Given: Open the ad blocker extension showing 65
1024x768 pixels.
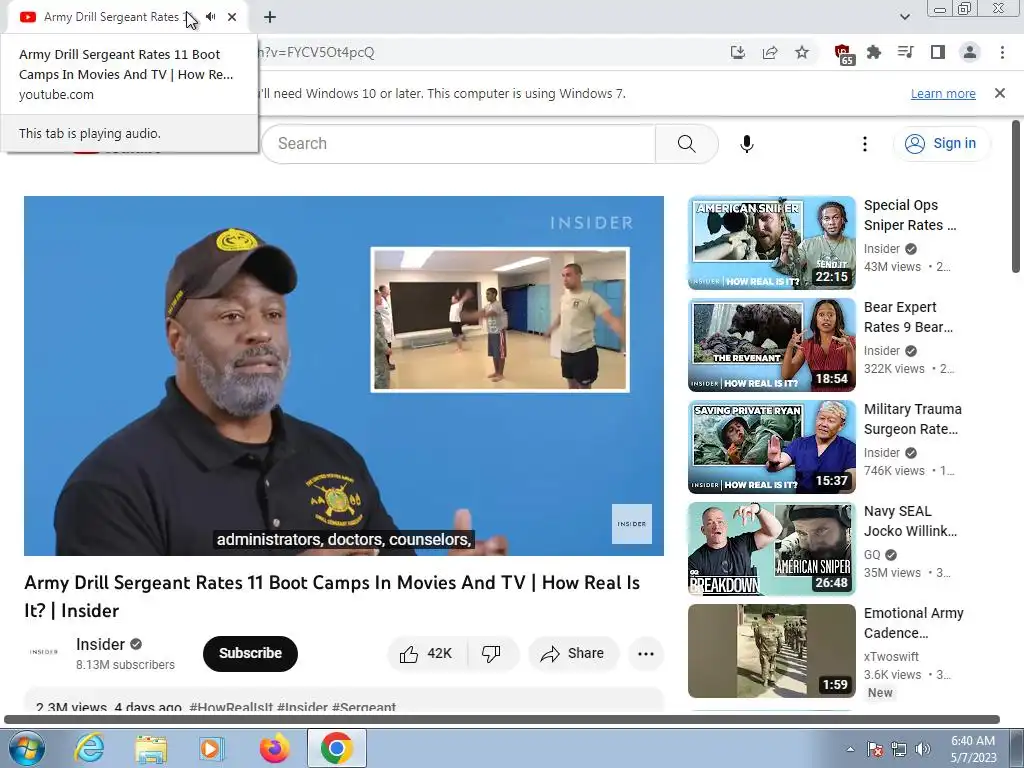Looking at the screenshot, I should pyautogui.click(x=844, y=54).
